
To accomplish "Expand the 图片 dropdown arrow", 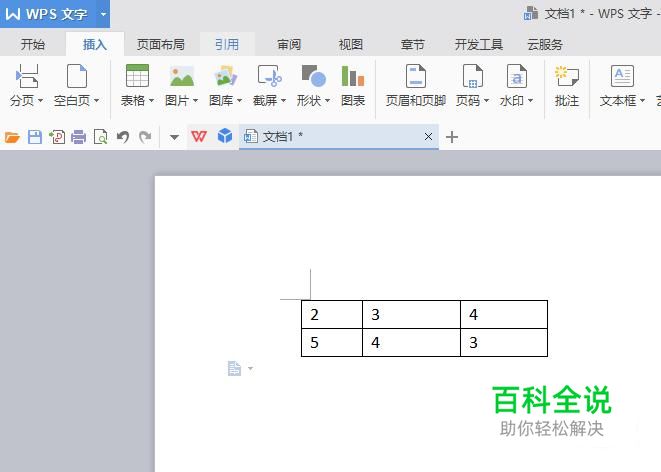I will pyautogui.click(x=195, y=101).
